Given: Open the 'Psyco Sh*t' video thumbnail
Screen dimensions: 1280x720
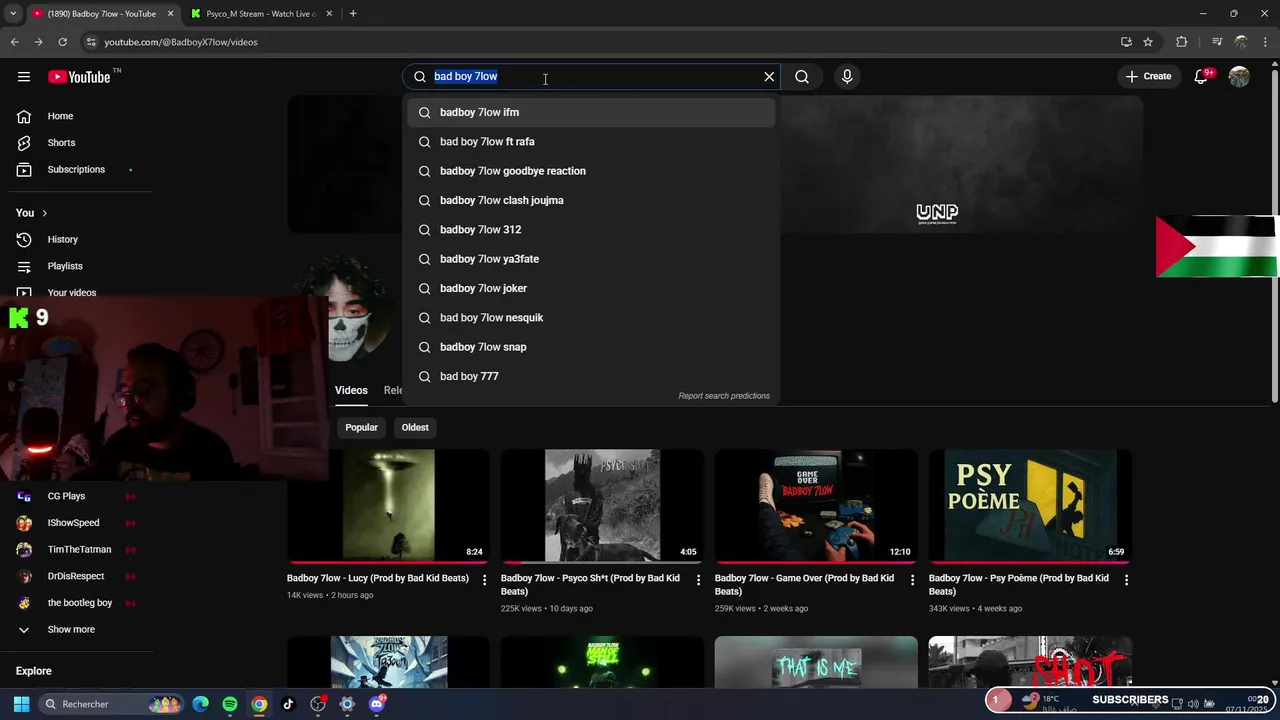Looking at the screenshot, I should (602, 505).
